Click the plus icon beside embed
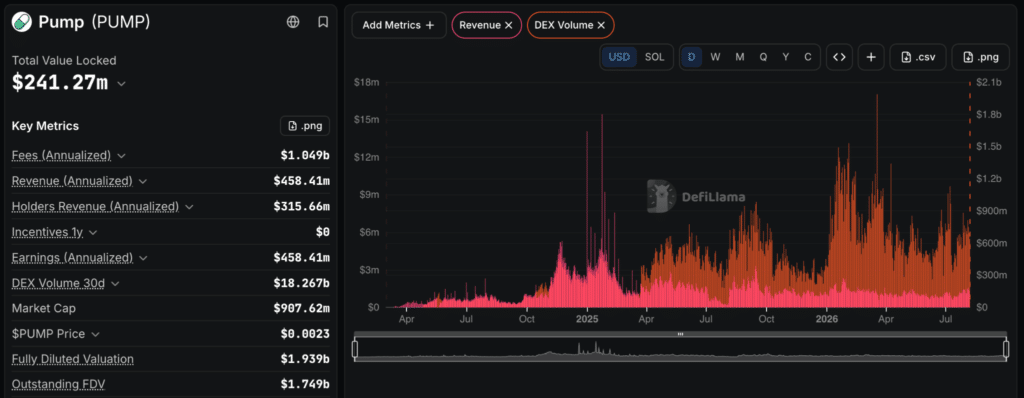 (x=871, y=57)
